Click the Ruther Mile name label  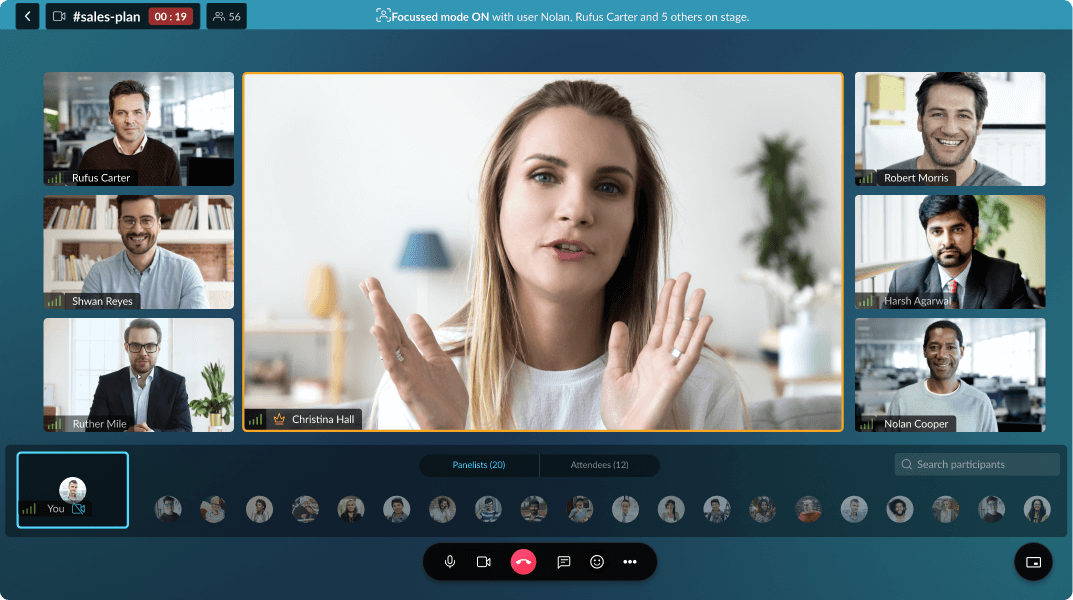click(99, 423)
